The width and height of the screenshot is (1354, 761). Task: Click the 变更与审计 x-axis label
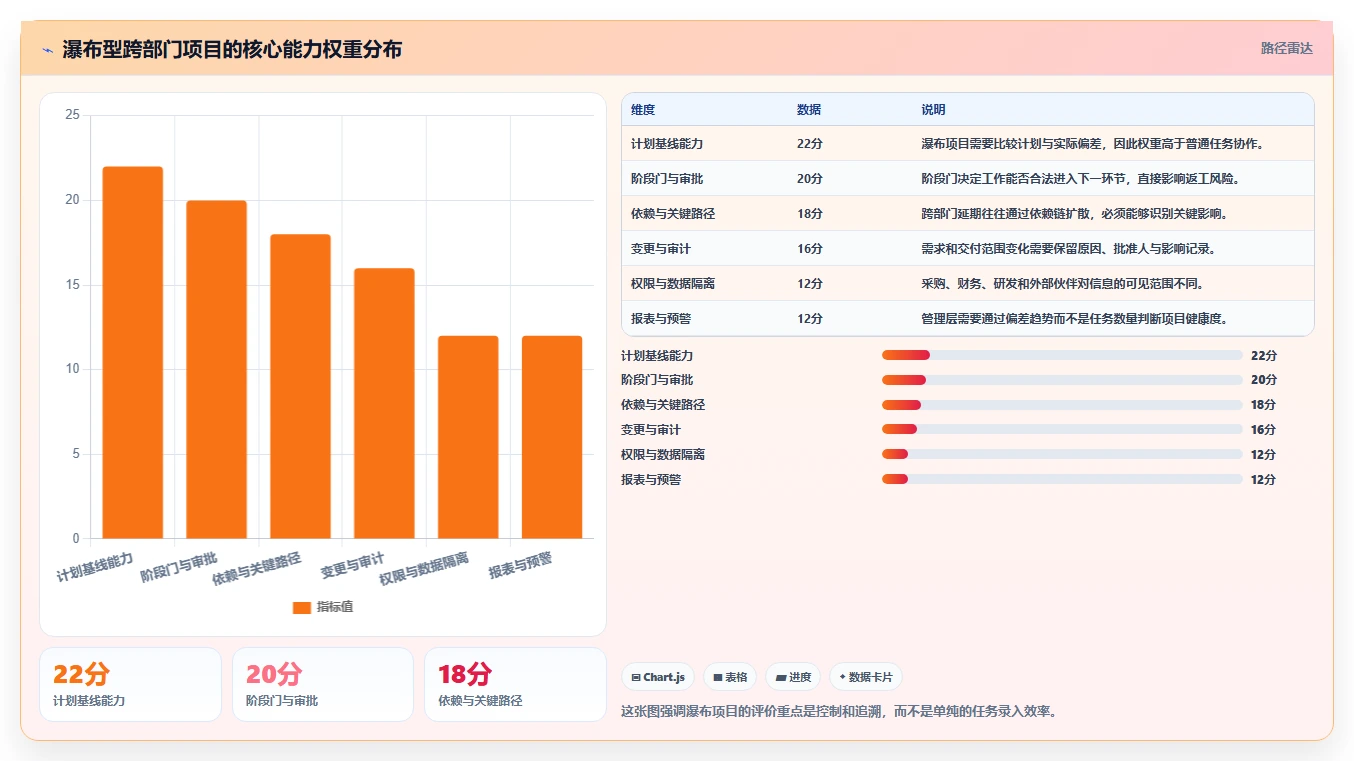tap(352, 565)
